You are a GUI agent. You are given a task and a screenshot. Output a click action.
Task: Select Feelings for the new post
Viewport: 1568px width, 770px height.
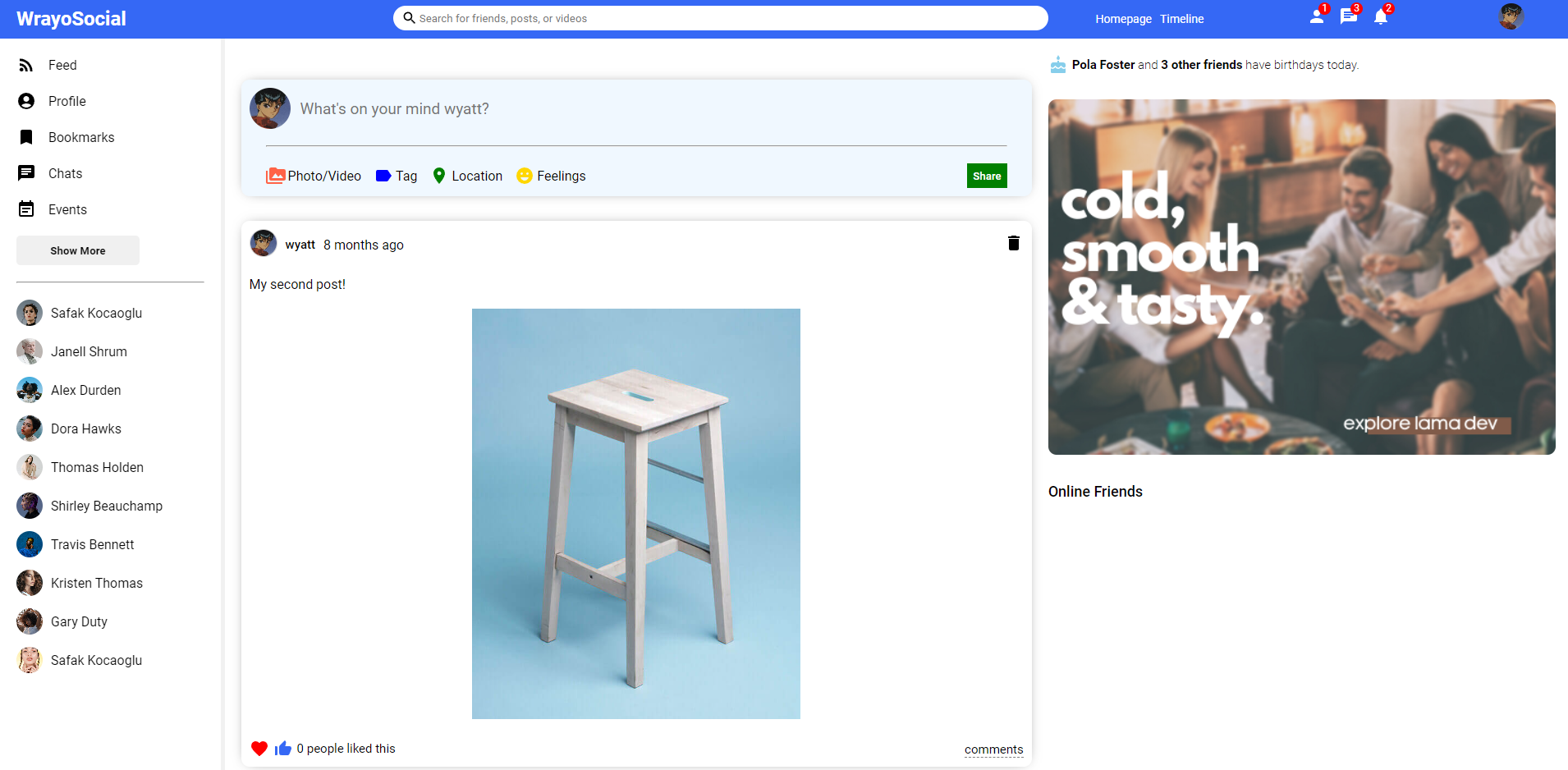click(551, 176)
